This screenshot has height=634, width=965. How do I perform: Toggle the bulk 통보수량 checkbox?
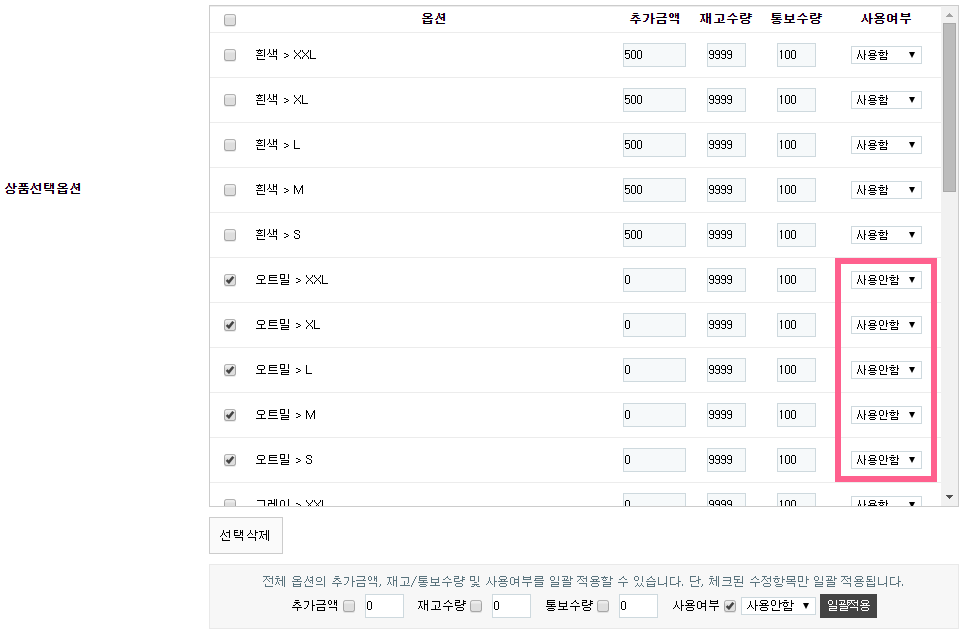click(x=603, y=606)
